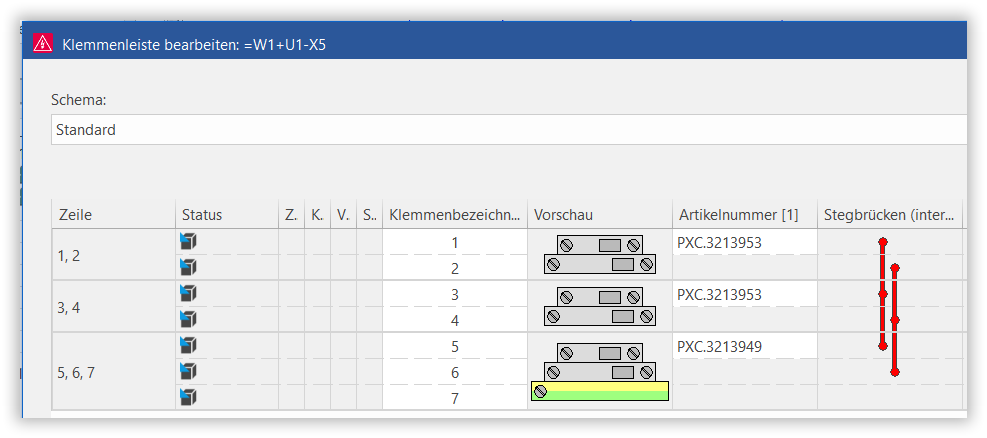Click the status cube icon for terminal 7
The width and height of the screenshot is (987, 438).
(188, 396)
